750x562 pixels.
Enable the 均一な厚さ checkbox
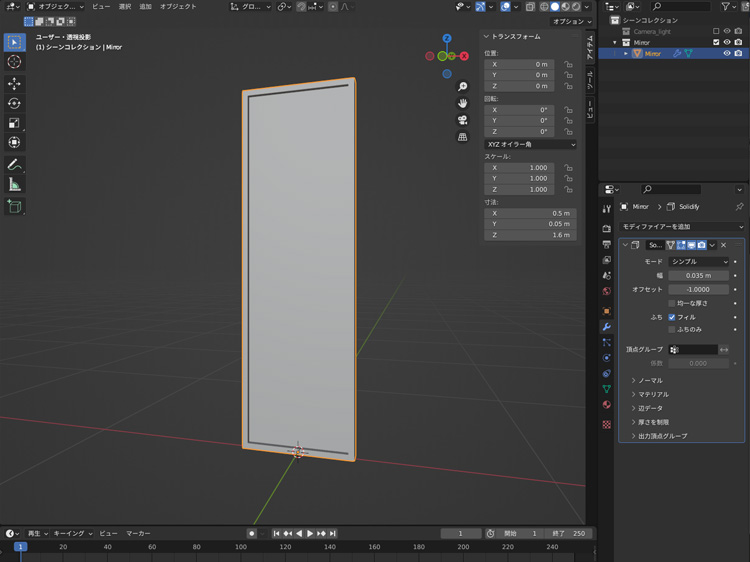672,303
